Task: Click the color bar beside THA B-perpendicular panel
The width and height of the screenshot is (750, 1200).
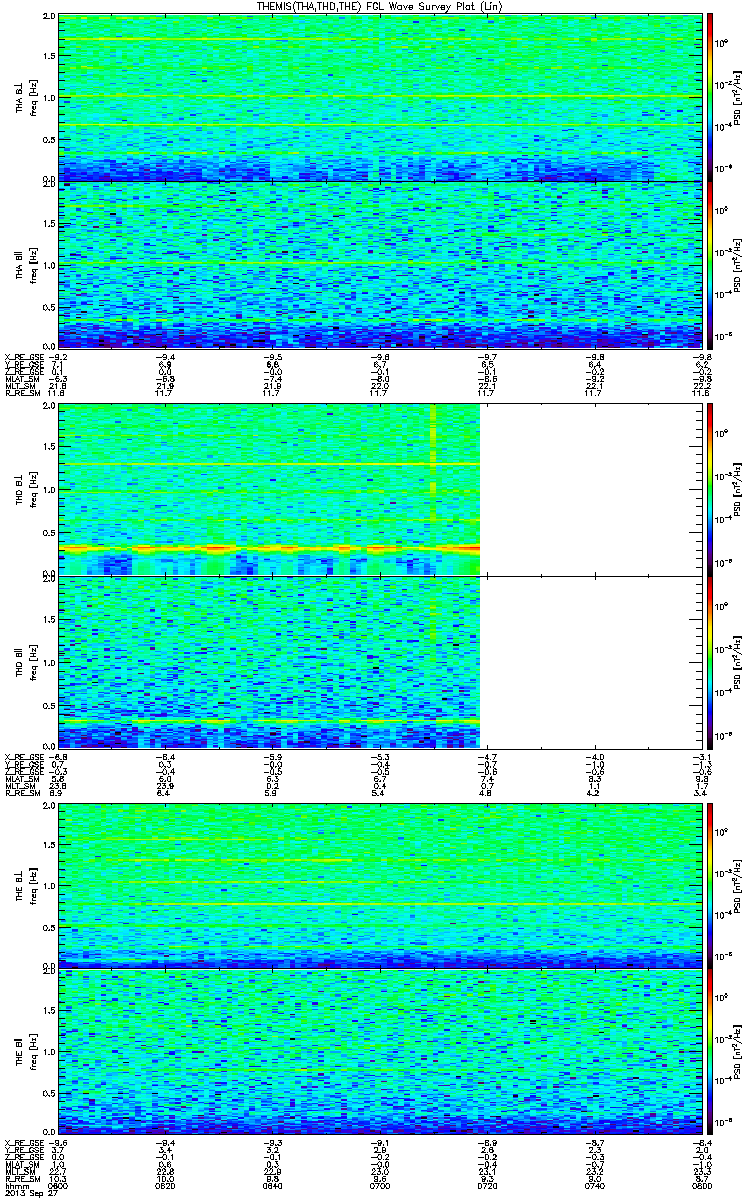Action: (x=710, y=97)
